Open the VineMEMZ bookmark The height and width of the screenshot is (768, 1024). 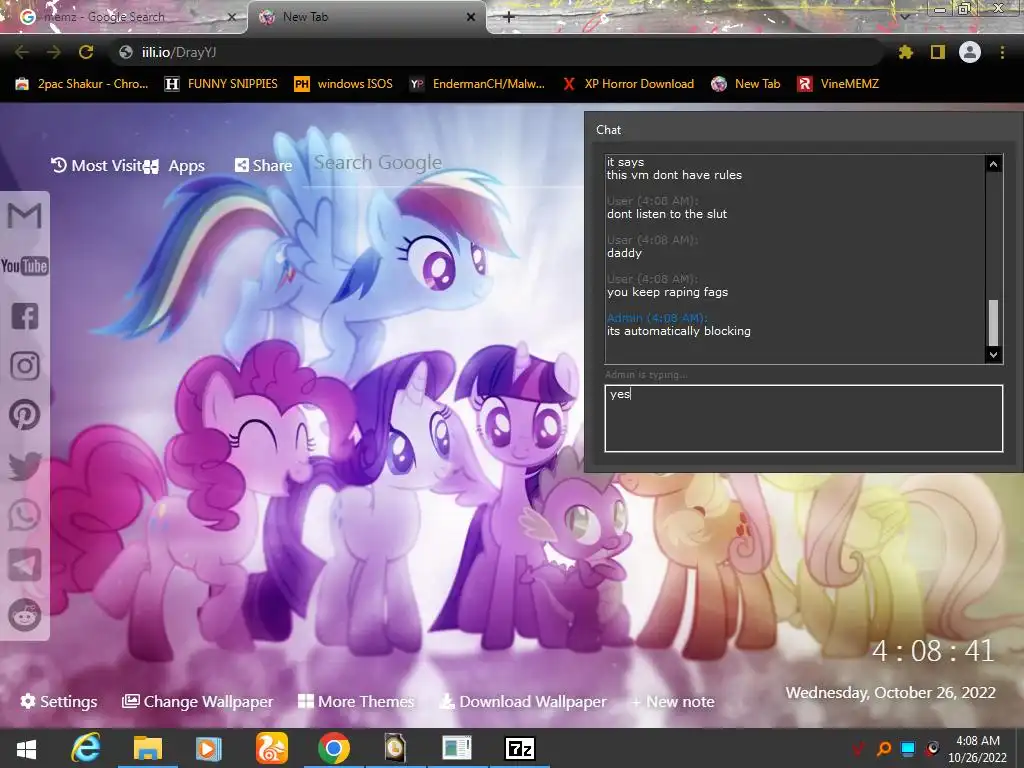(x=839, y=84)
